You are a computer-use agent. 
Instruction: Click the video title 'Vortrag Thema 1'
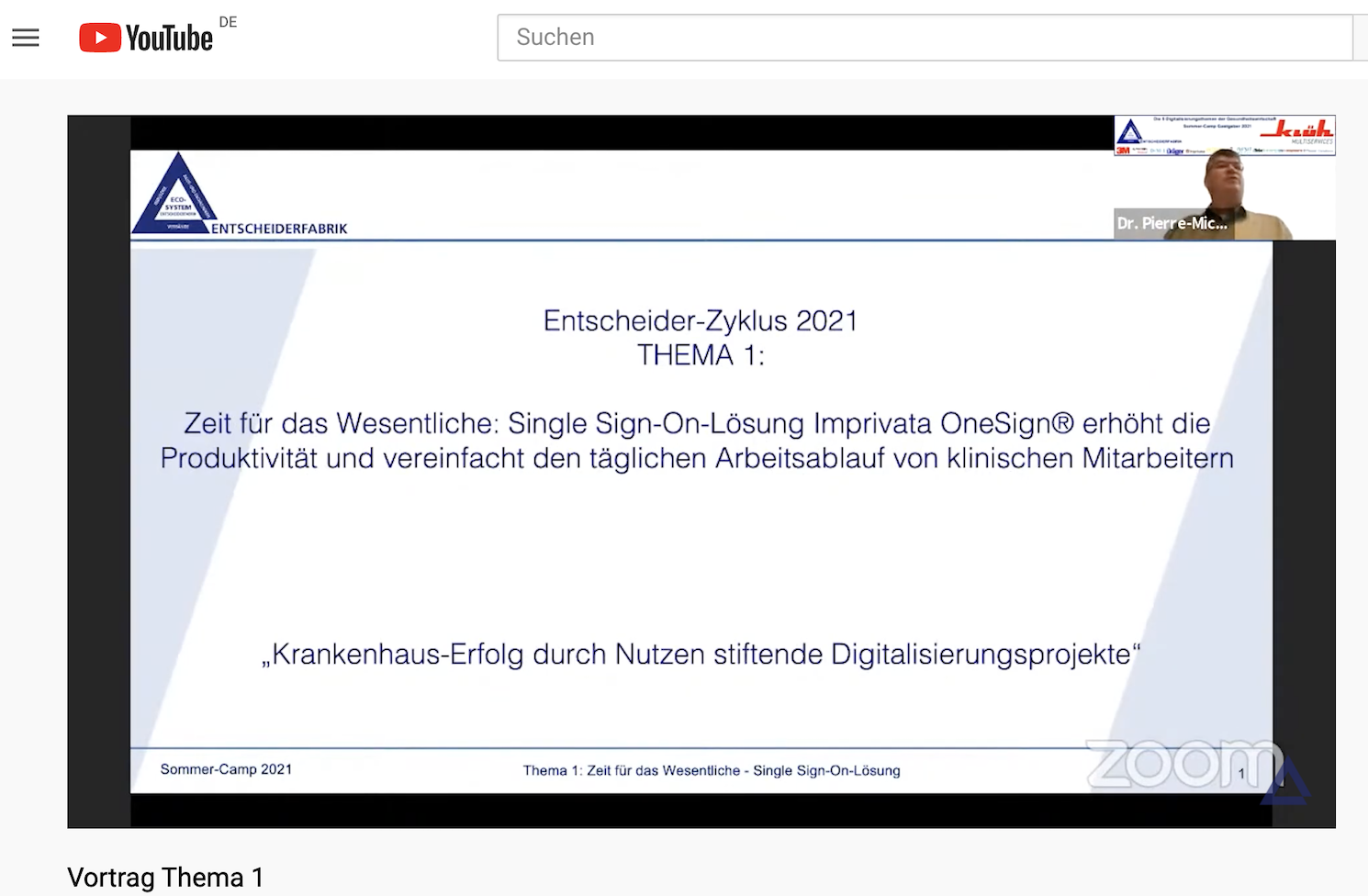pyautogui.click(x=165, y=878)
